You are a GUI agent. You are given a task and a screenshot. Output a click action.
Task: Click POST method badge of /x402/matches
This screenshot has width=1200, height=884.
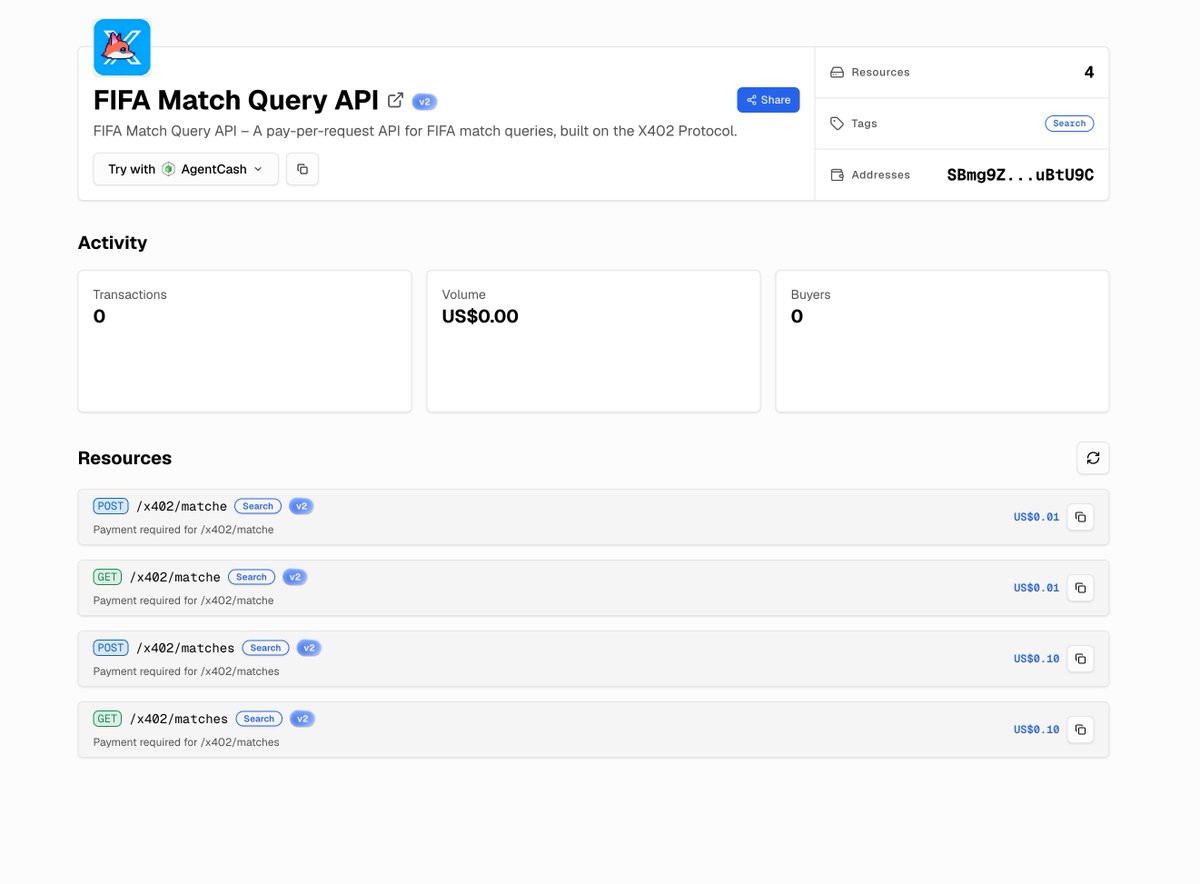click(111, 648)
